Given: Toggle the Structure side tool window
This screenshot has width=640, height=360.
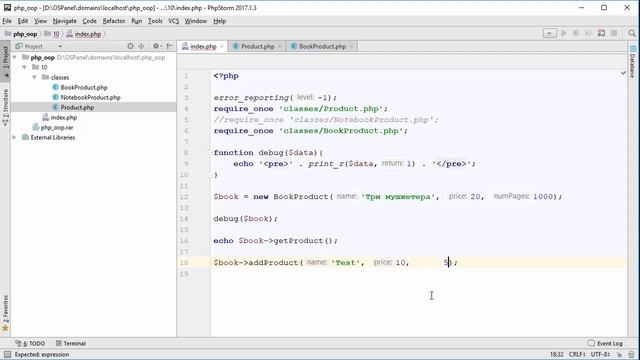Looking at the screenshot, I should (5, 107).
